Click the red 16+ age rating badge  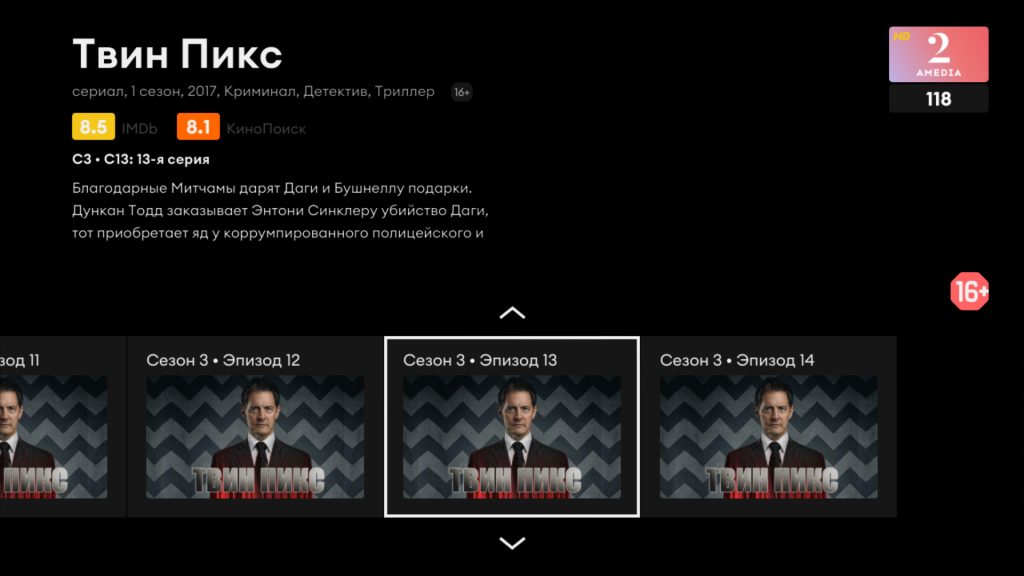coord(969,291)
